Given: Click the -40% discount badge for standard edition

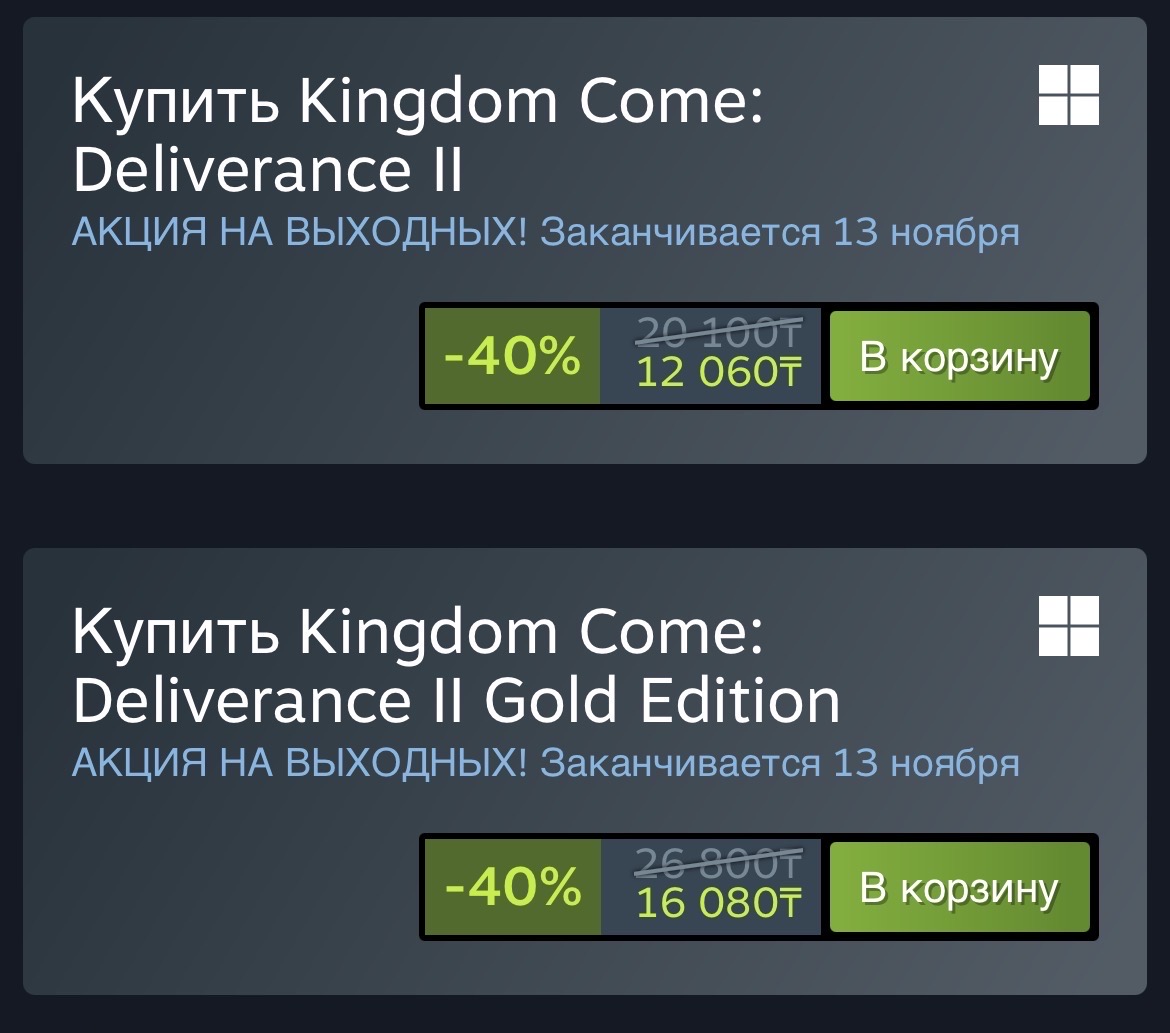Looking at the screenshot, I should [x=512, y=357].
